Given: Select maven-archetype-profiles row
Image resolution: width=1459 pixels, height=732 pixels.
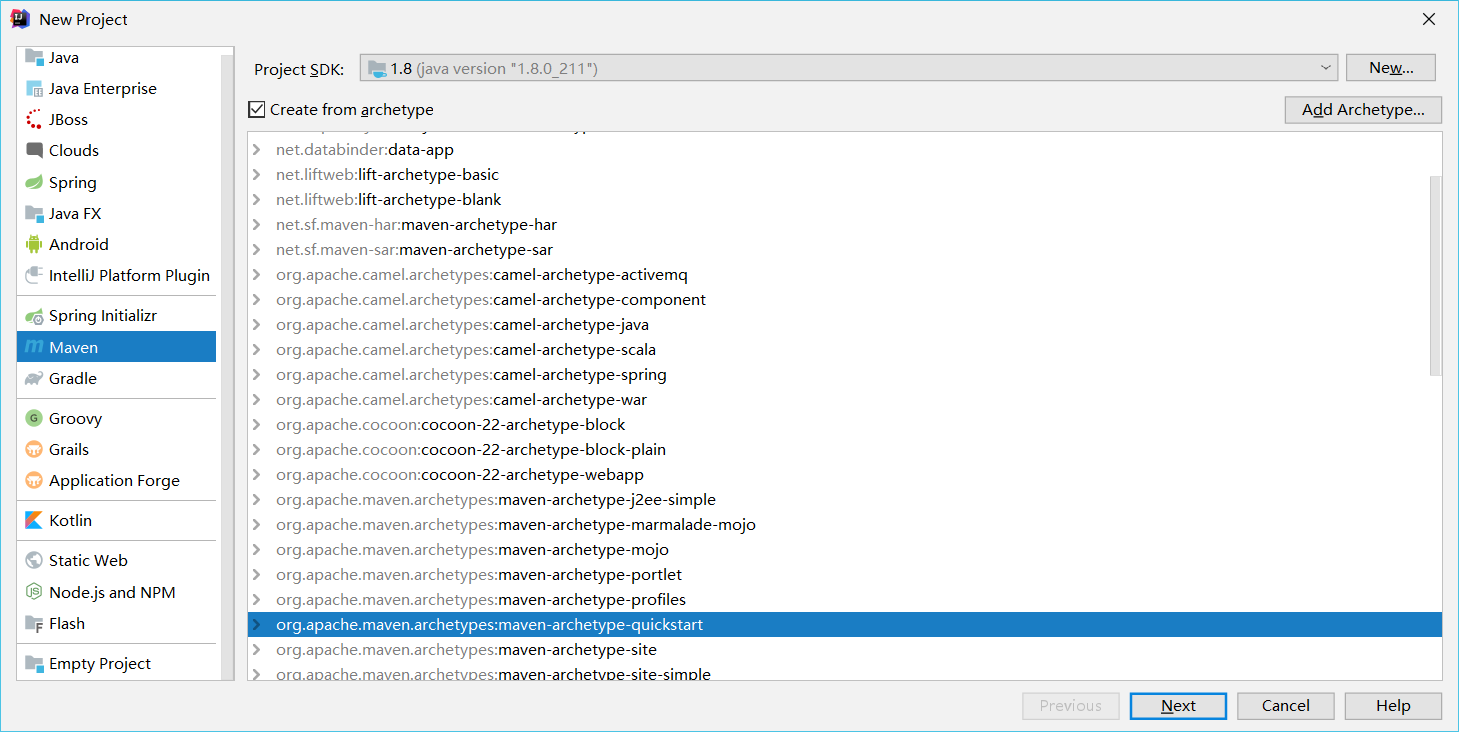Looking at the screenshot, I should 845,600.
